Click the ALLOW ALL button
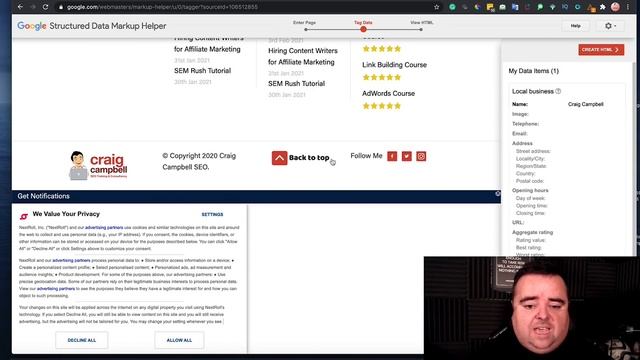Viewport: 640px width, 360px height. coord(179,340)
